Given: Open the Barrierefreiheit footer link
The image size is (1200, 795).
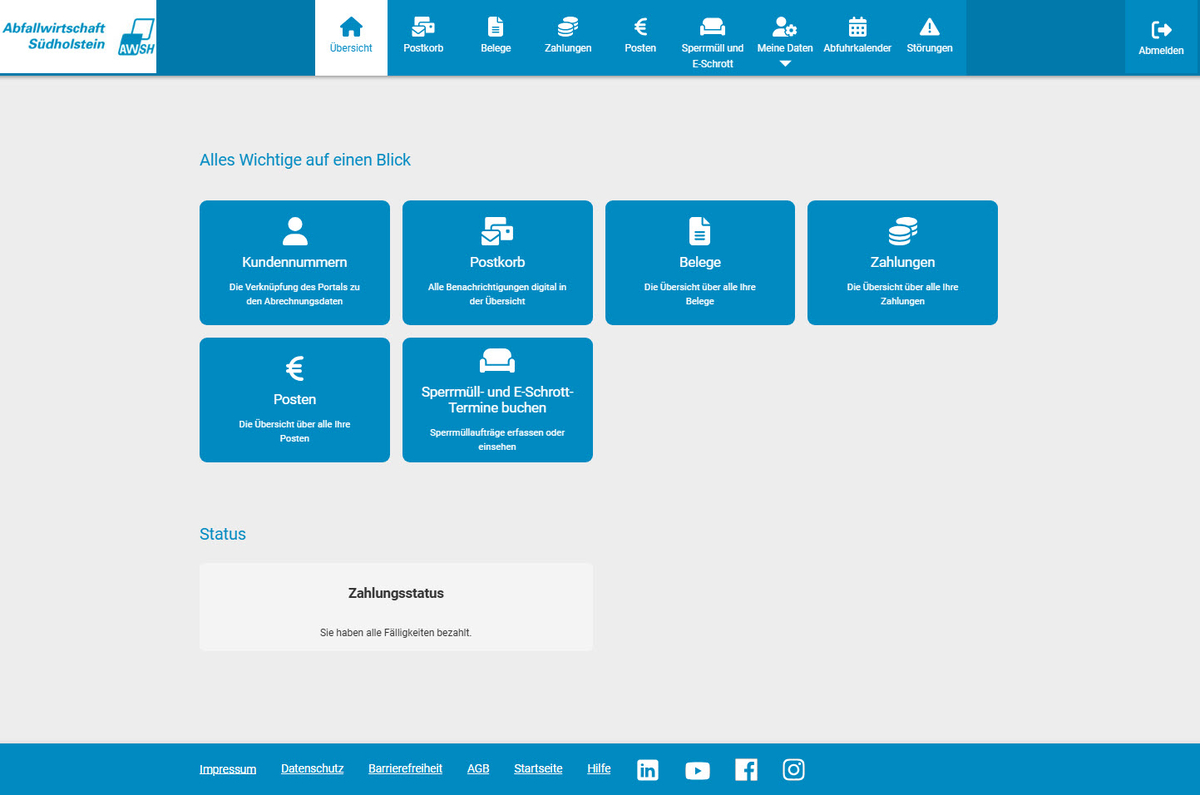Looking at the screenshot, I should coord(405,769).
